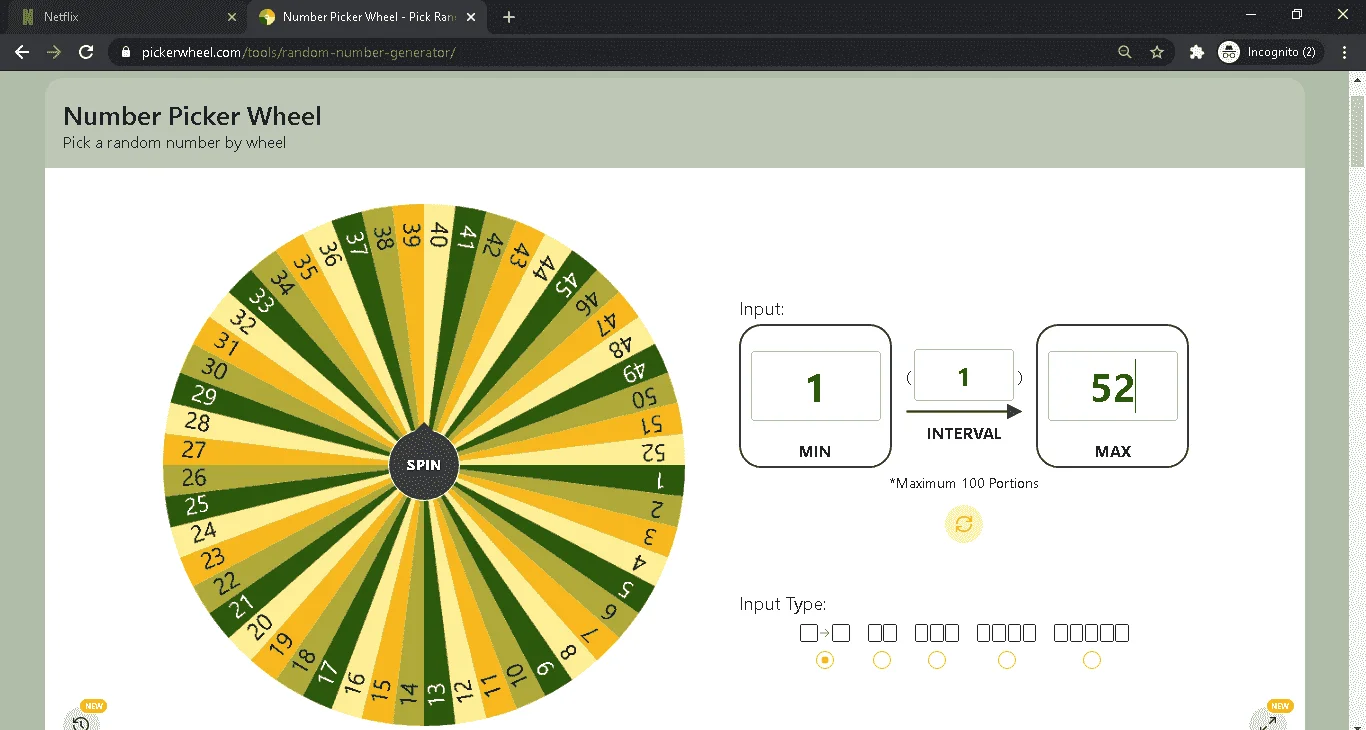The height and width of the screenshot is (730, 1366).
Task: Click the MIN number field showing 1
Action: pos(815,386)
